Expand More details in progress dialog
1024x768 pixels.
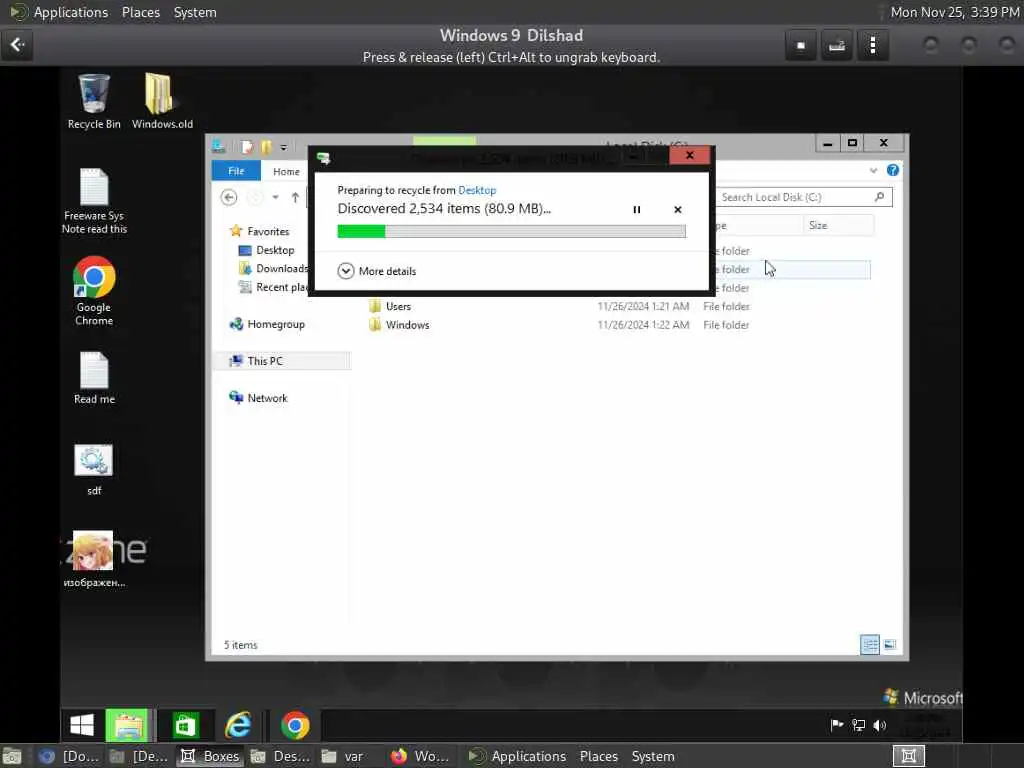click(x=377, y=271)
